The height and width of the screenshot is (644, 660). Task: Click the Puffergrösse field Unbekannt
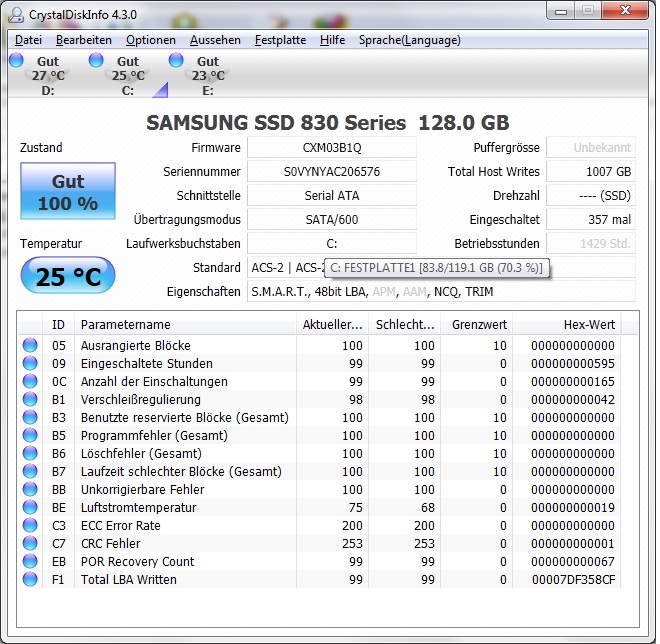(591, 148)
